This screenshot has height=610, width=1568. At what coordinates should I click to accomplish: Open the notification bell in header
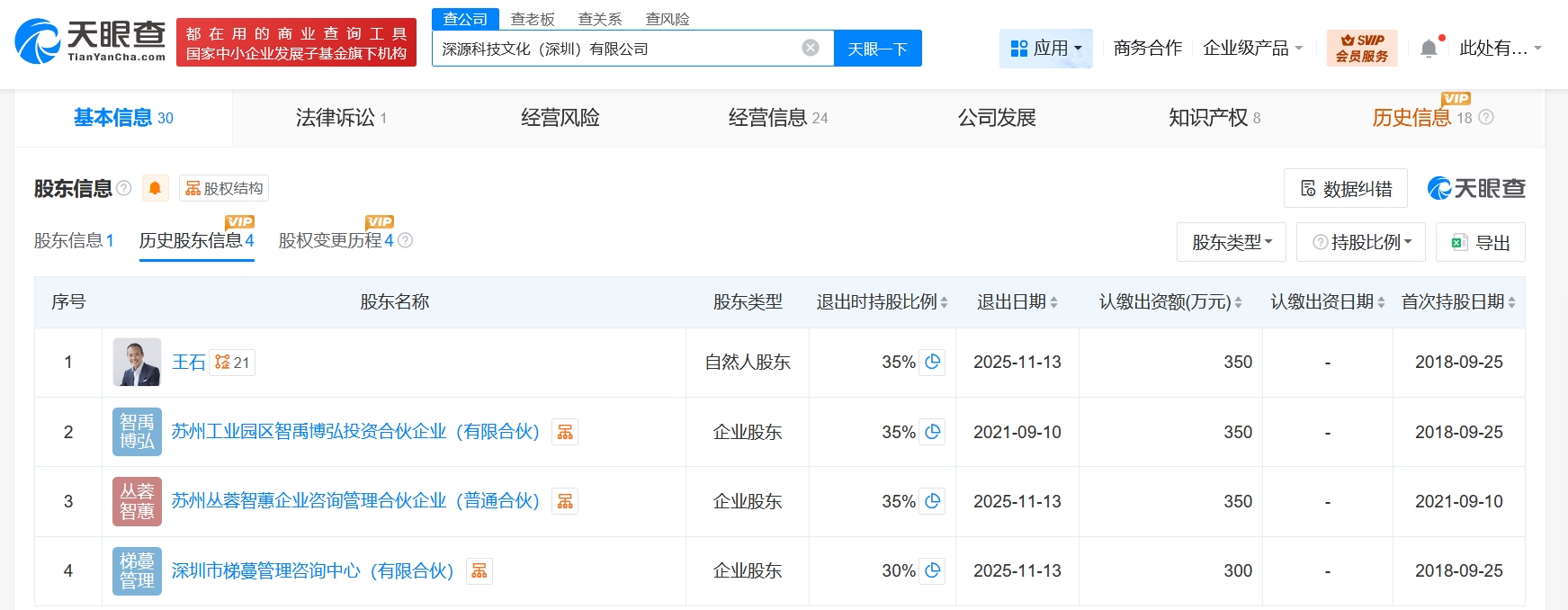coord(1429,49)
